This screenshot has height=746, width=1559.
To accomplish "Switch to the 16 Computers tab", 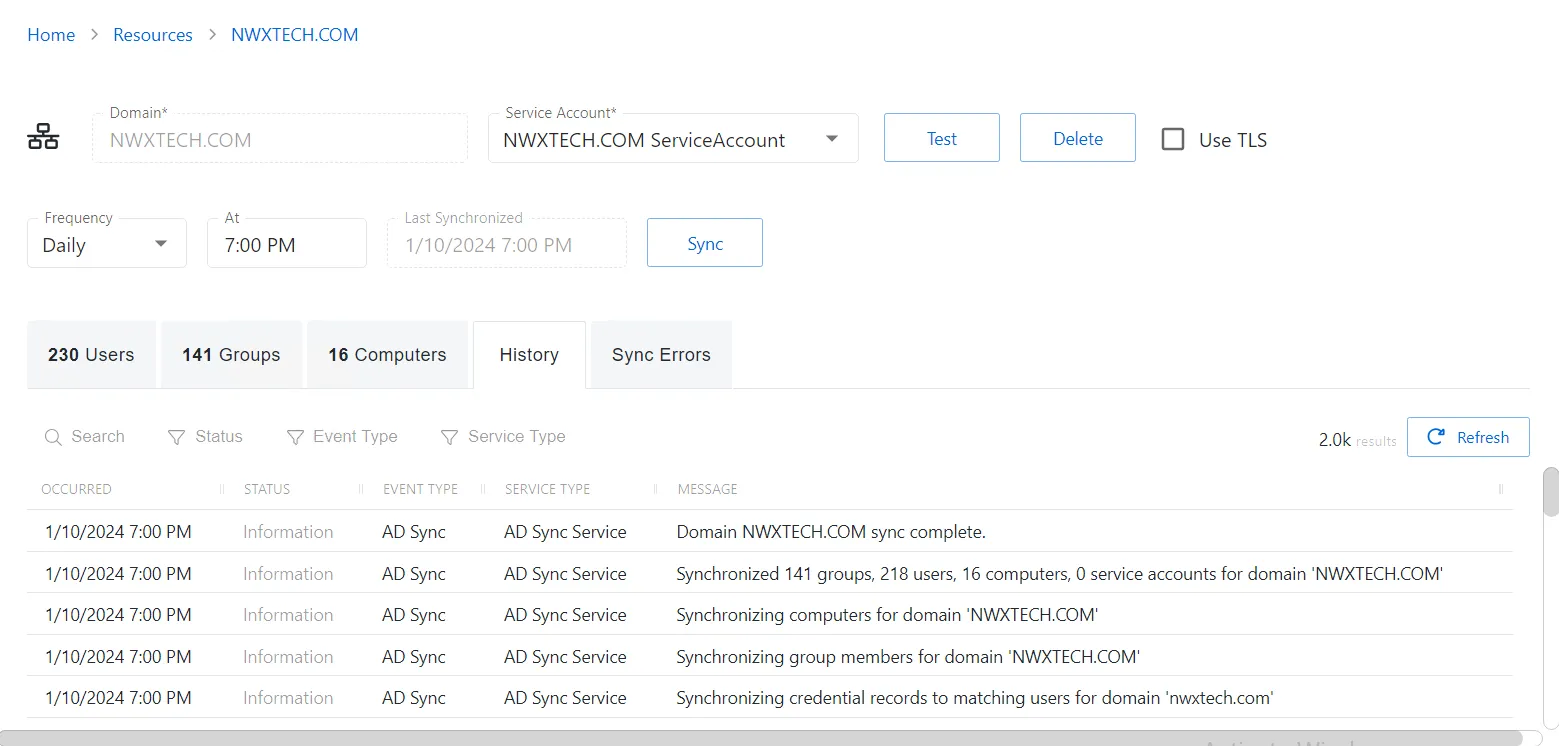I will point(387,355).
